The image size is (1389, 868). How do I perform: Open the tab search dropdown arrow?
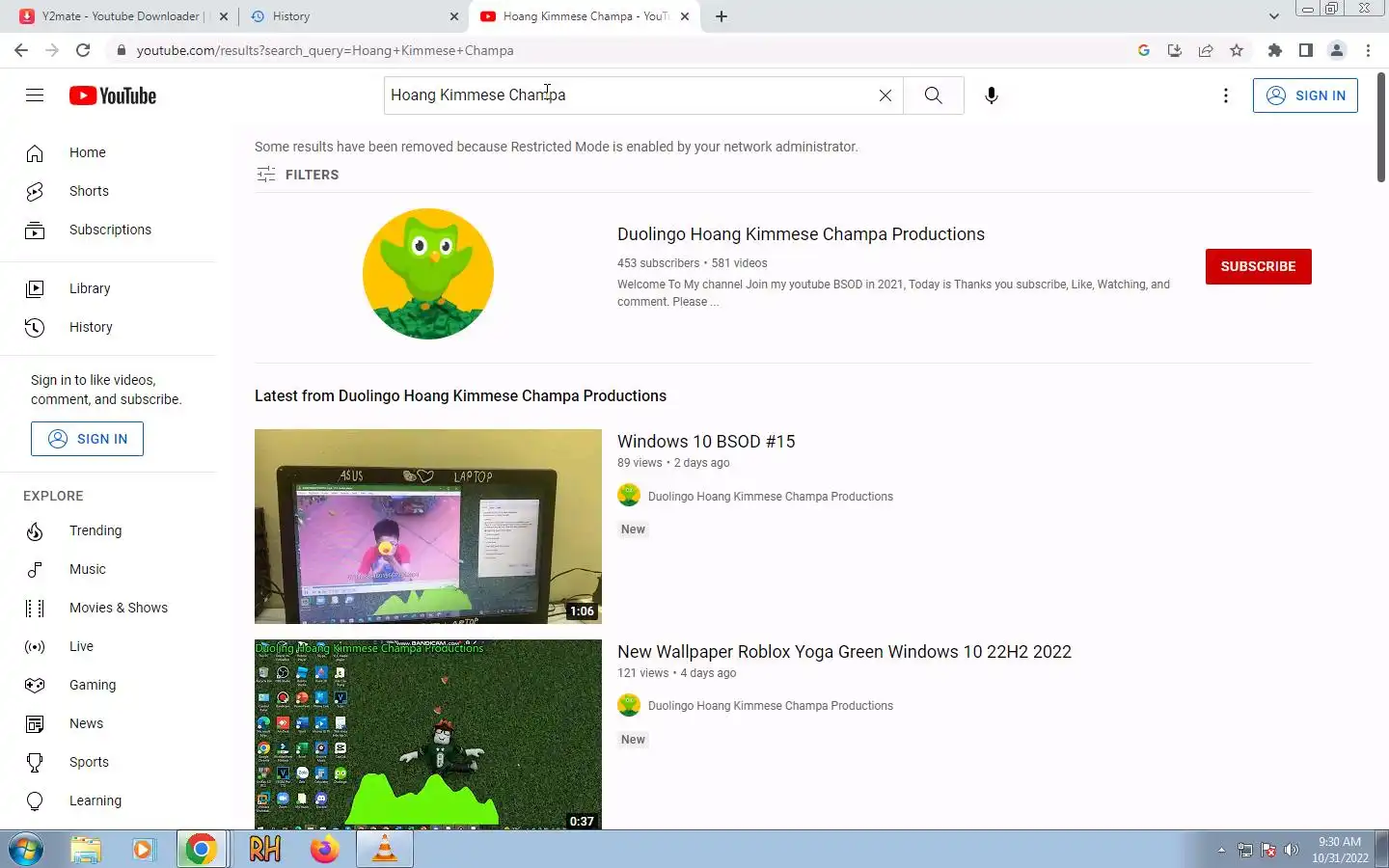pyautogui.click(x=1273, y=16)
